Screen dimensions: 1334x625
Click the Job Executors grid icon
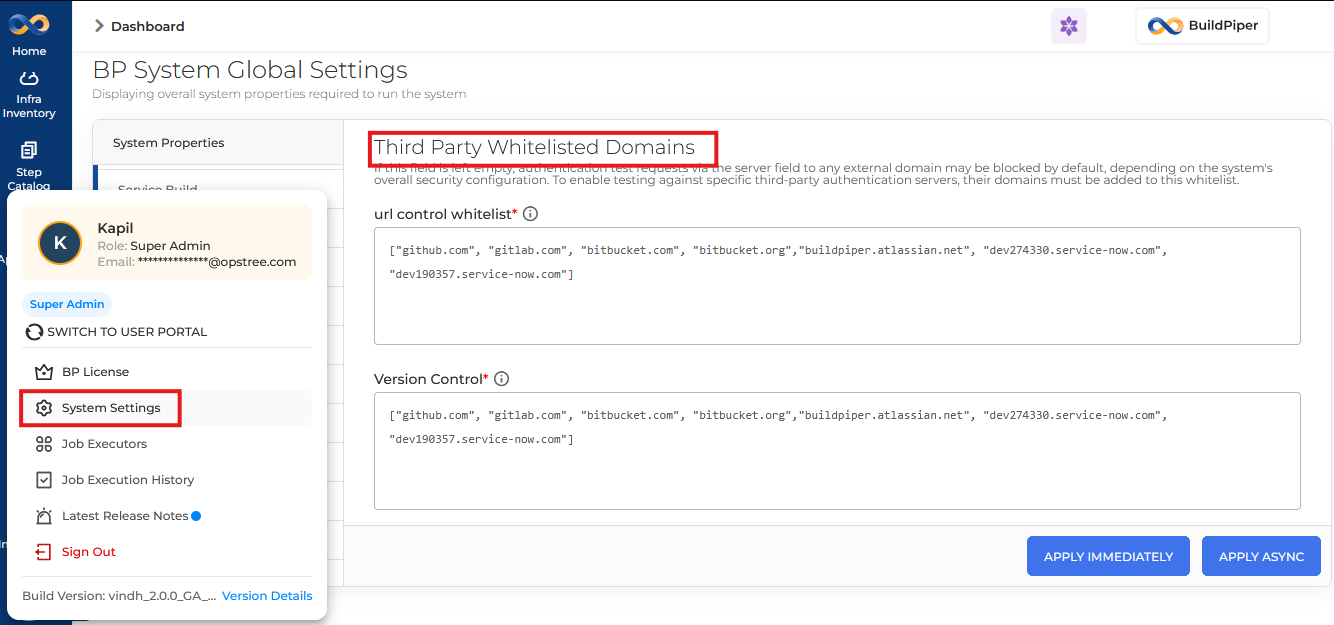point(43,443)
